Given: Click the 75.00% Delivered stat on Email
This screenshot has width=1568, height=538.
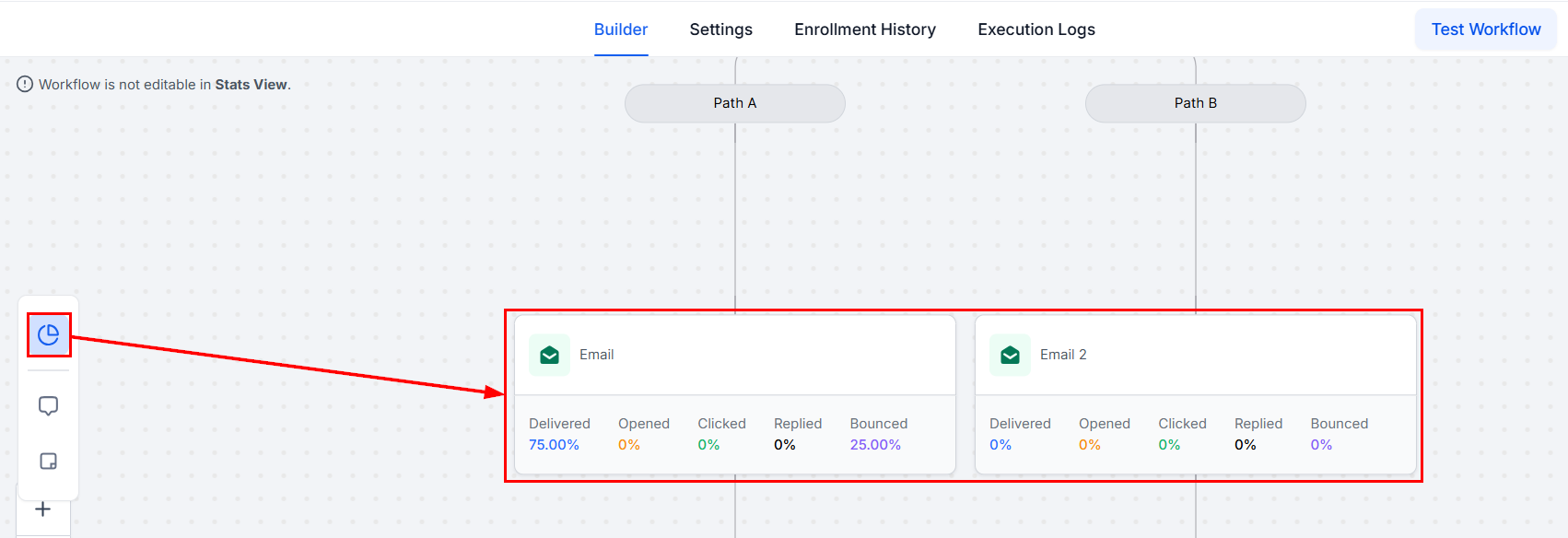Looking at the screenshot, I should [554, 445].
